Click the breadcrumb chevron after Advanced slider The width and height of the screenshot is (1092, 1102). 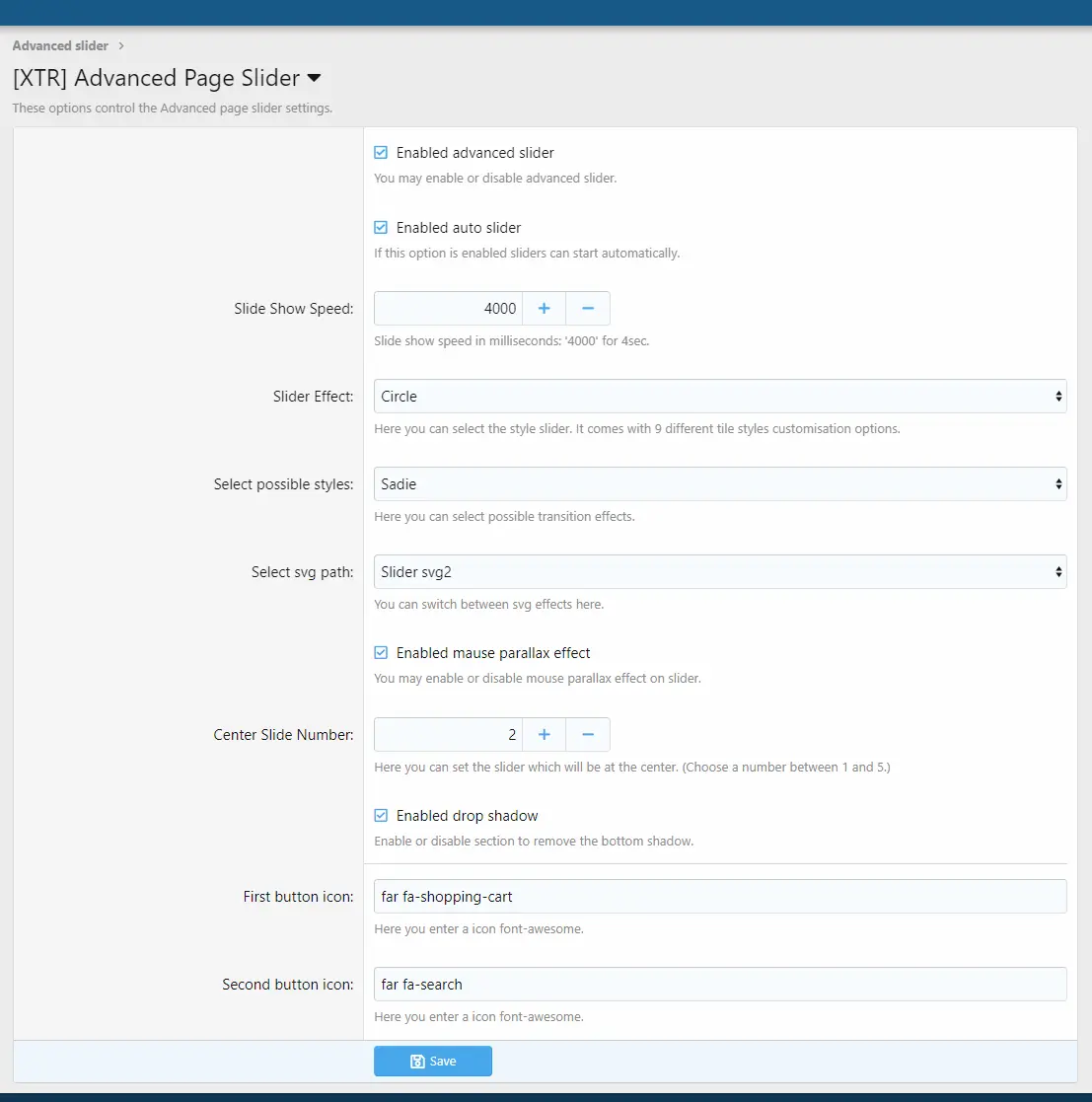121,45
